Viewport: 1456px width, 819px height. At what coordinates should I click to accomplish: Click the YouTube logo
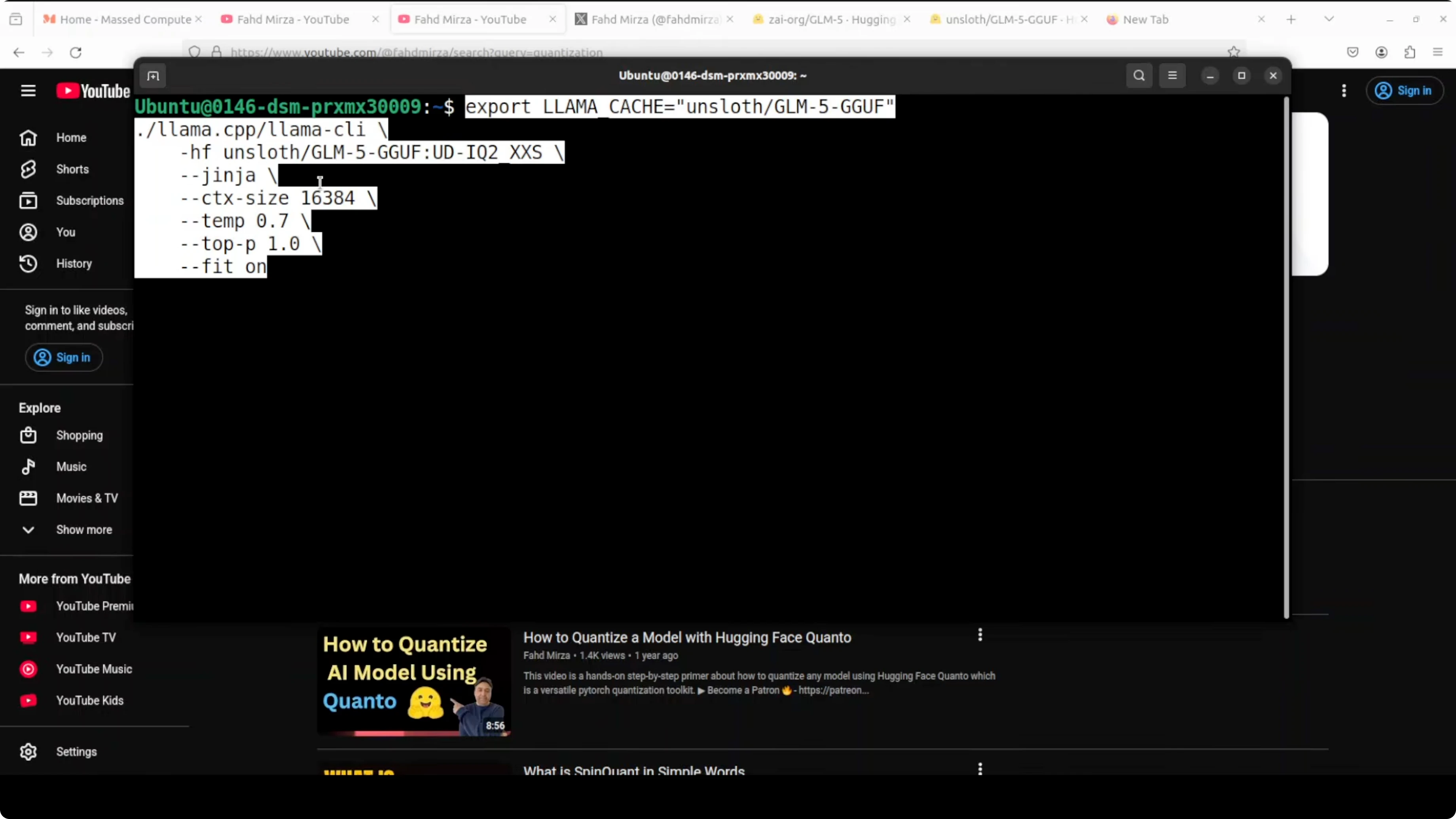[93, 91]
